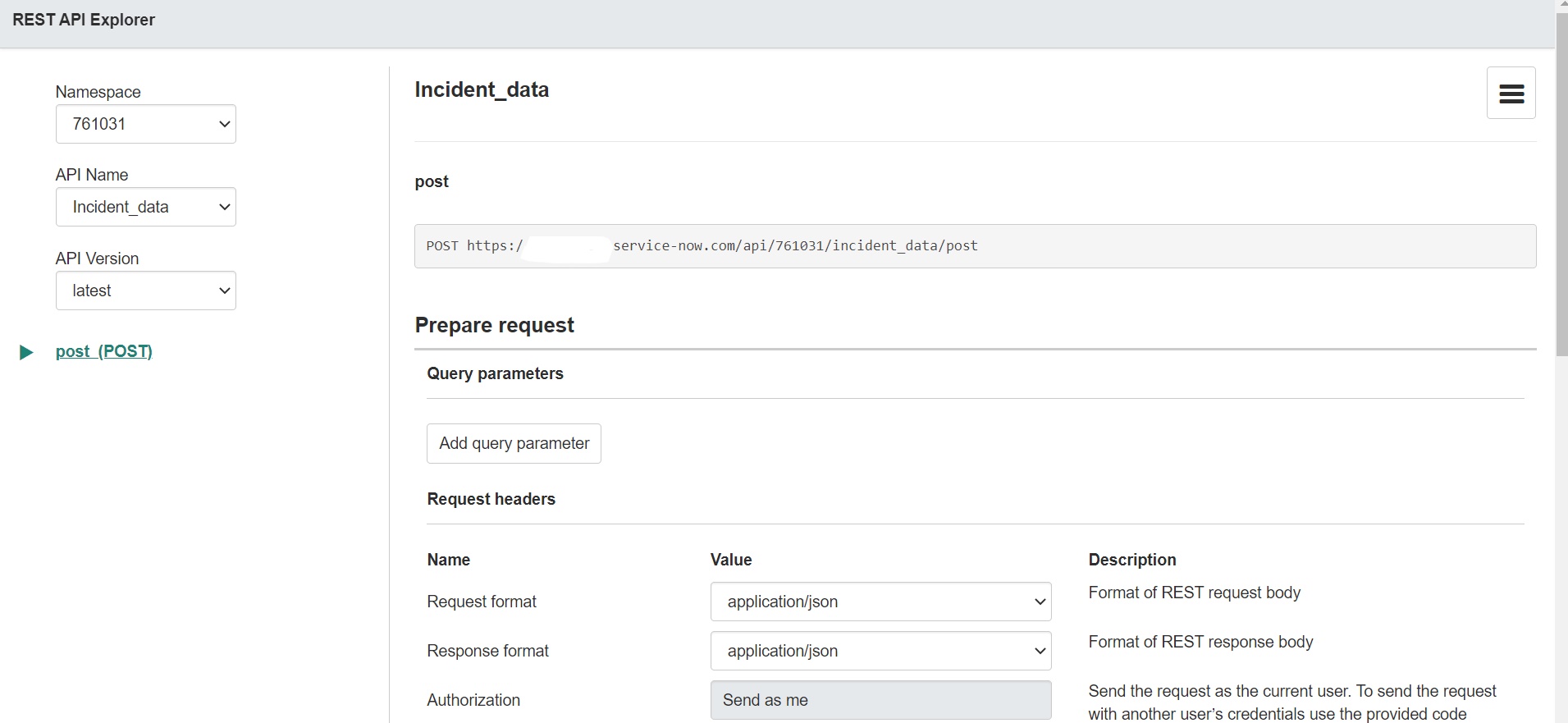Click the green arrow next to post (POST)
The height and width of the screenshot is (723, 1568).
[26, 353]
